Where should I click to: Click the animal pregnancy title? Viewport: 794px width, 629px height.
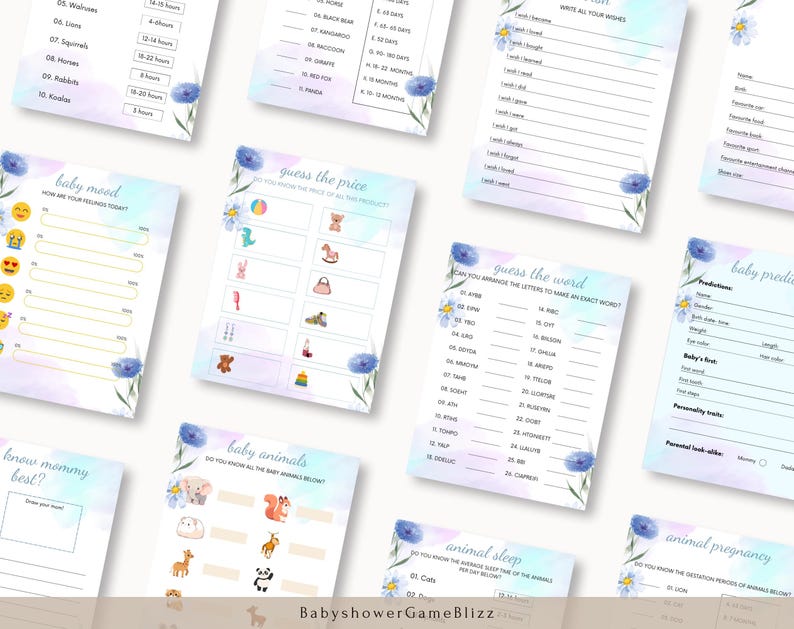pos(719,547)
